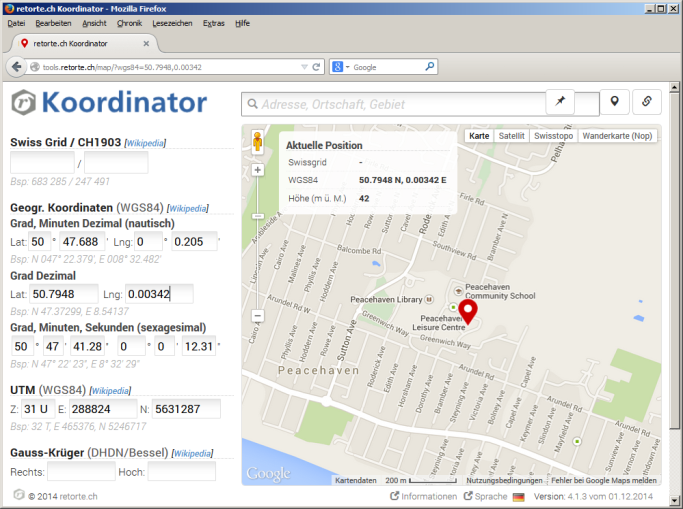Open the Swiss Grid Wikipedia link
Screen dimensions: 683x509
pyautogui.click(x=145, y=143)
